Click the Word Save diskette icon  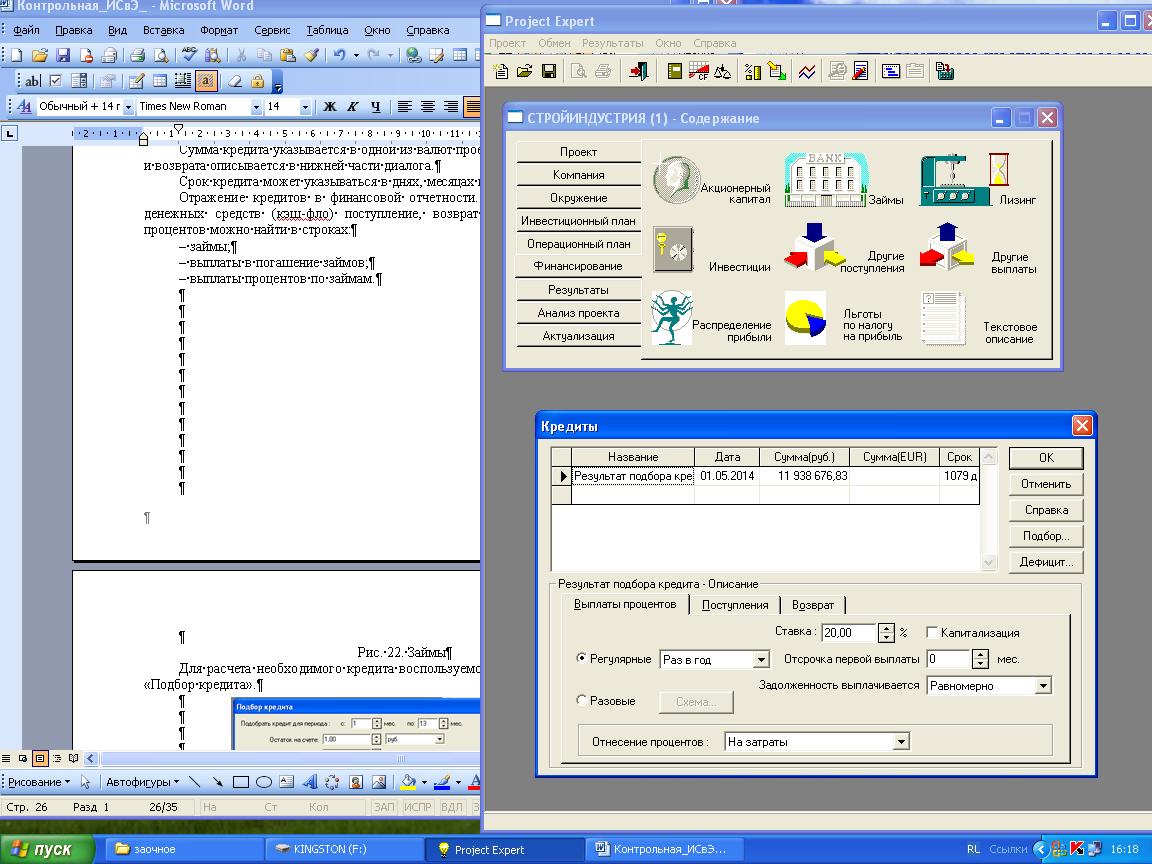[62, 55]
